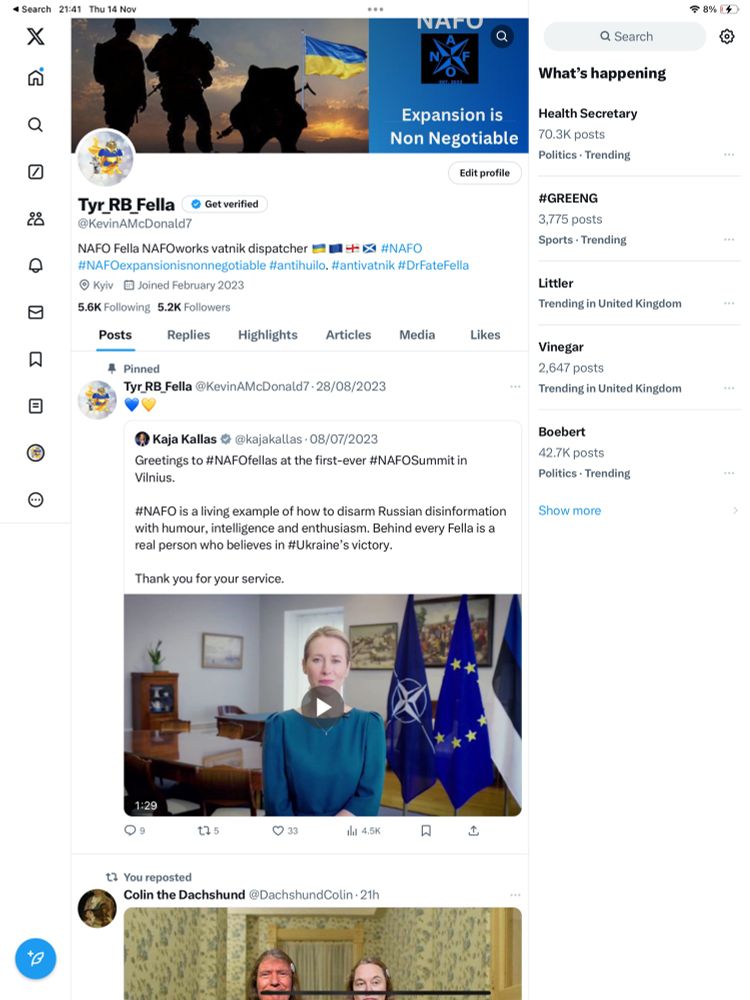Click the Edit profile button

(x=485, y=173)
